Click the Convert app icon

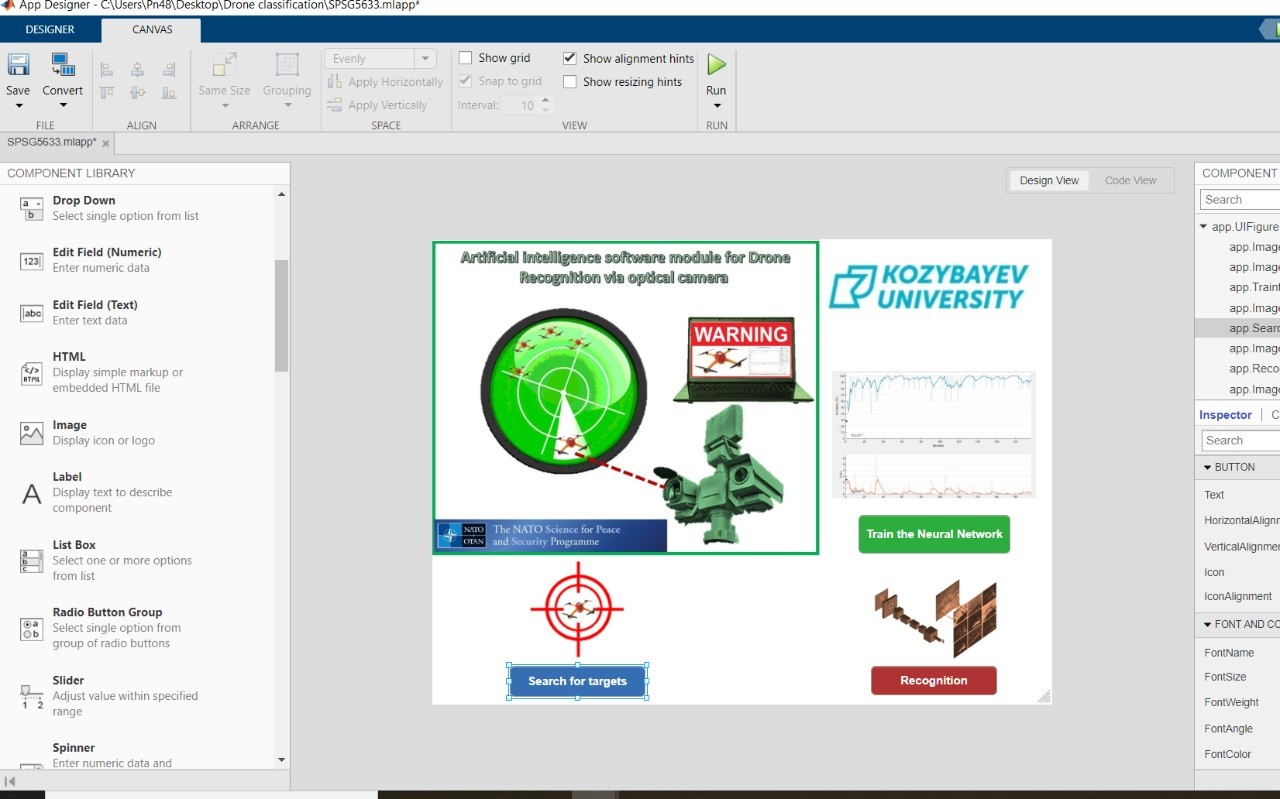(63, 65)
